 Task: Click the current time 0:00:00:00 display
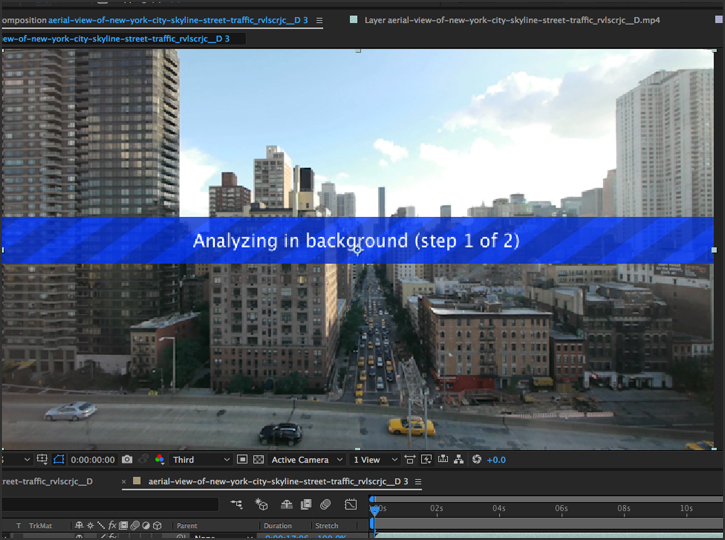pos(92,460)
